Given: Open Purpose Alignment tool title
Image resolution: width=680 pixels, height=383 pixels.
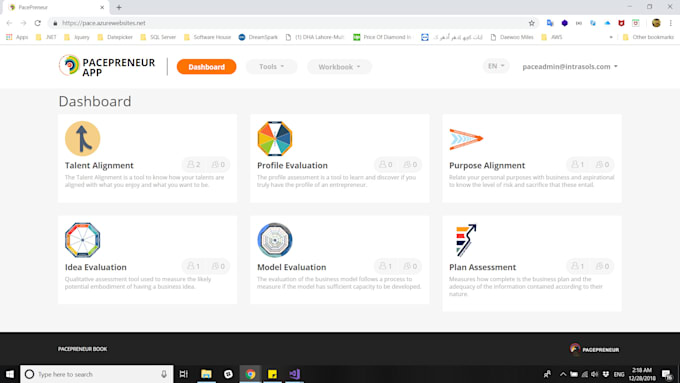Looking at the screenshot, I should point(487,165).
